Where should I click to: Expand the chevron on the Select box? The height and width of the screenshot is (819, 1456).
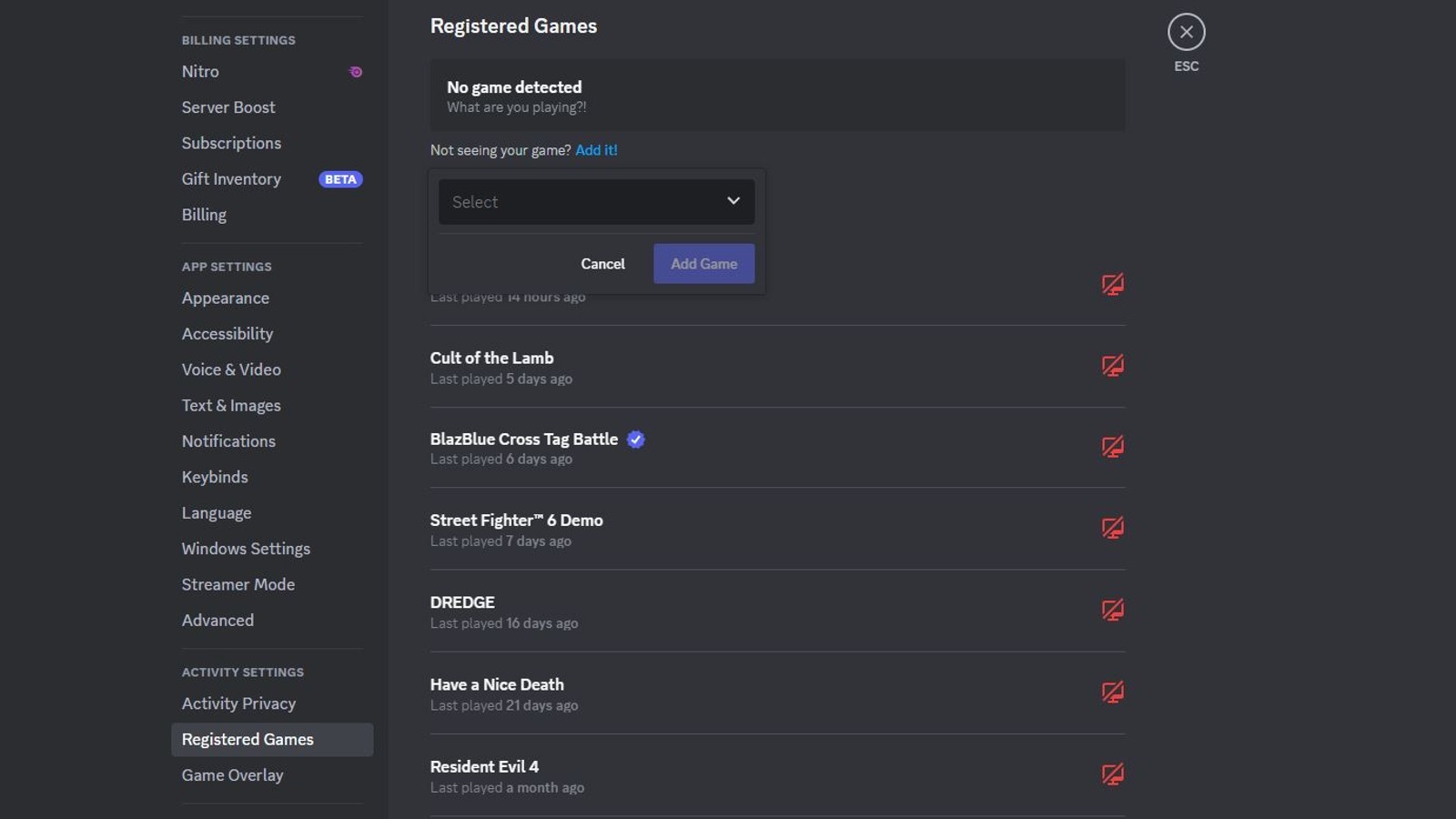733,201
